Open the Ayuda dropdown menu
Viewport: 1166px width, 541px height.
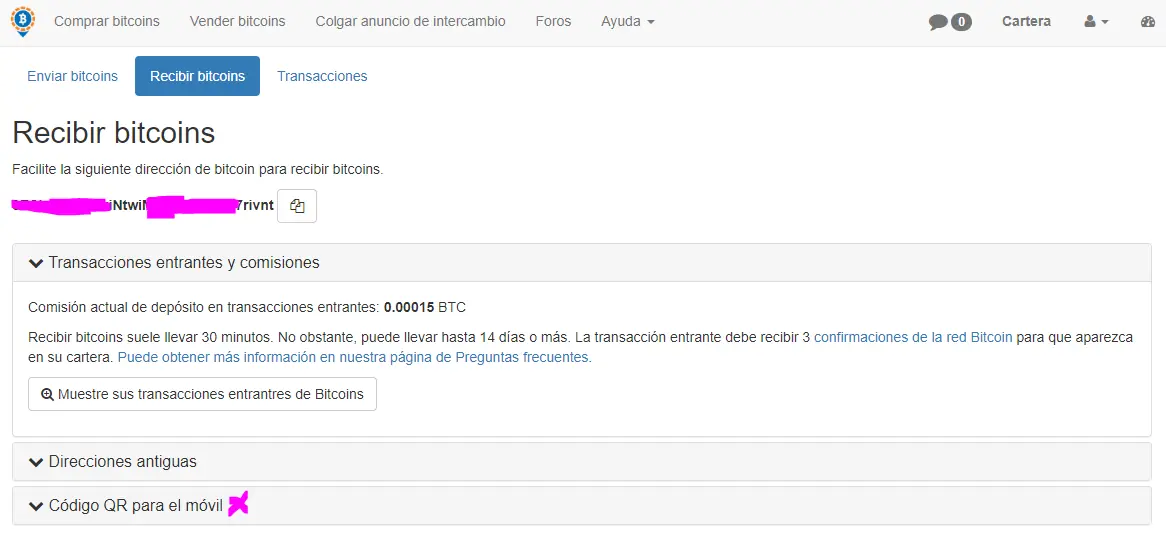628,22
